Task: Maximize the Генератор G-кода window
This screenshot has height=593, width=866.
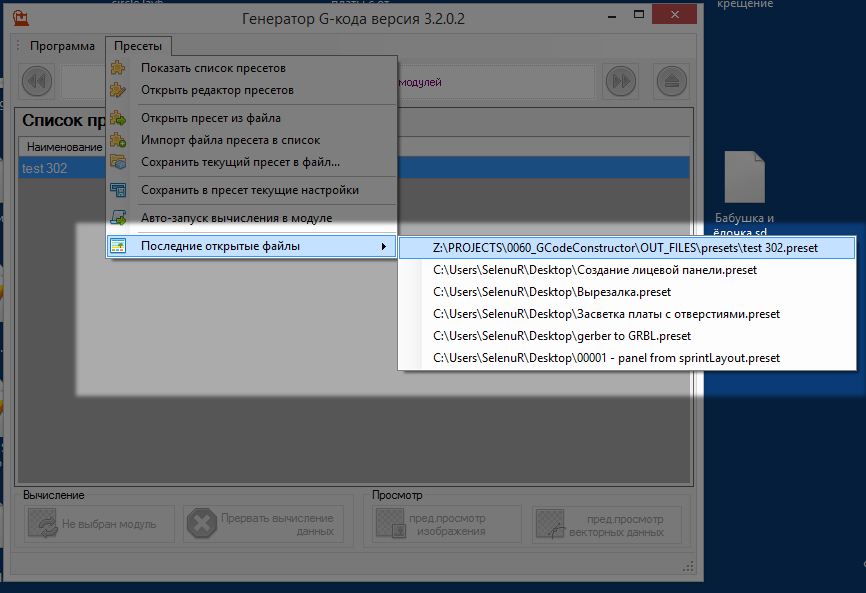Action: [x=638, y=15]
